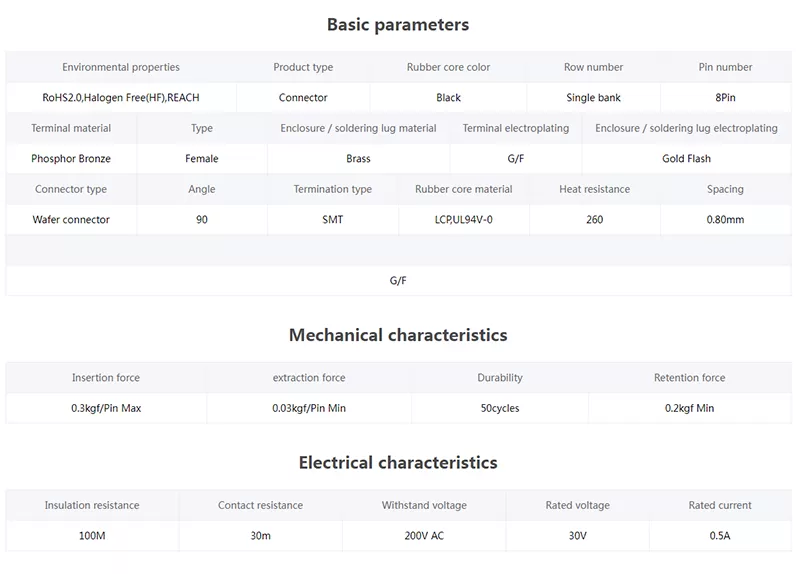Select the Single bank value
The height and width of the screenshot is (574, 800).
[x=593, y=97]
